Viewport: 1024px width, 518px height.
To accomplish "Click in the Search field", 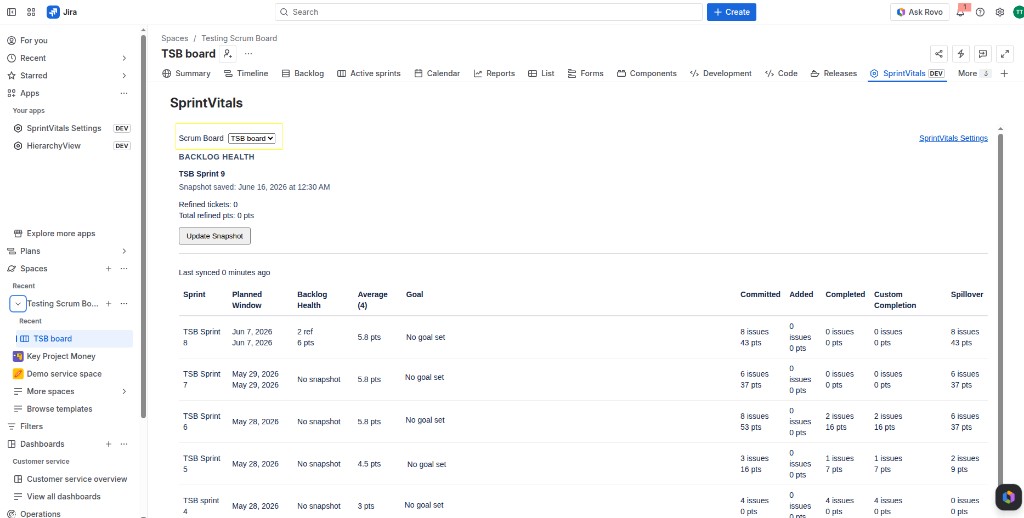I will pos(489,12).
